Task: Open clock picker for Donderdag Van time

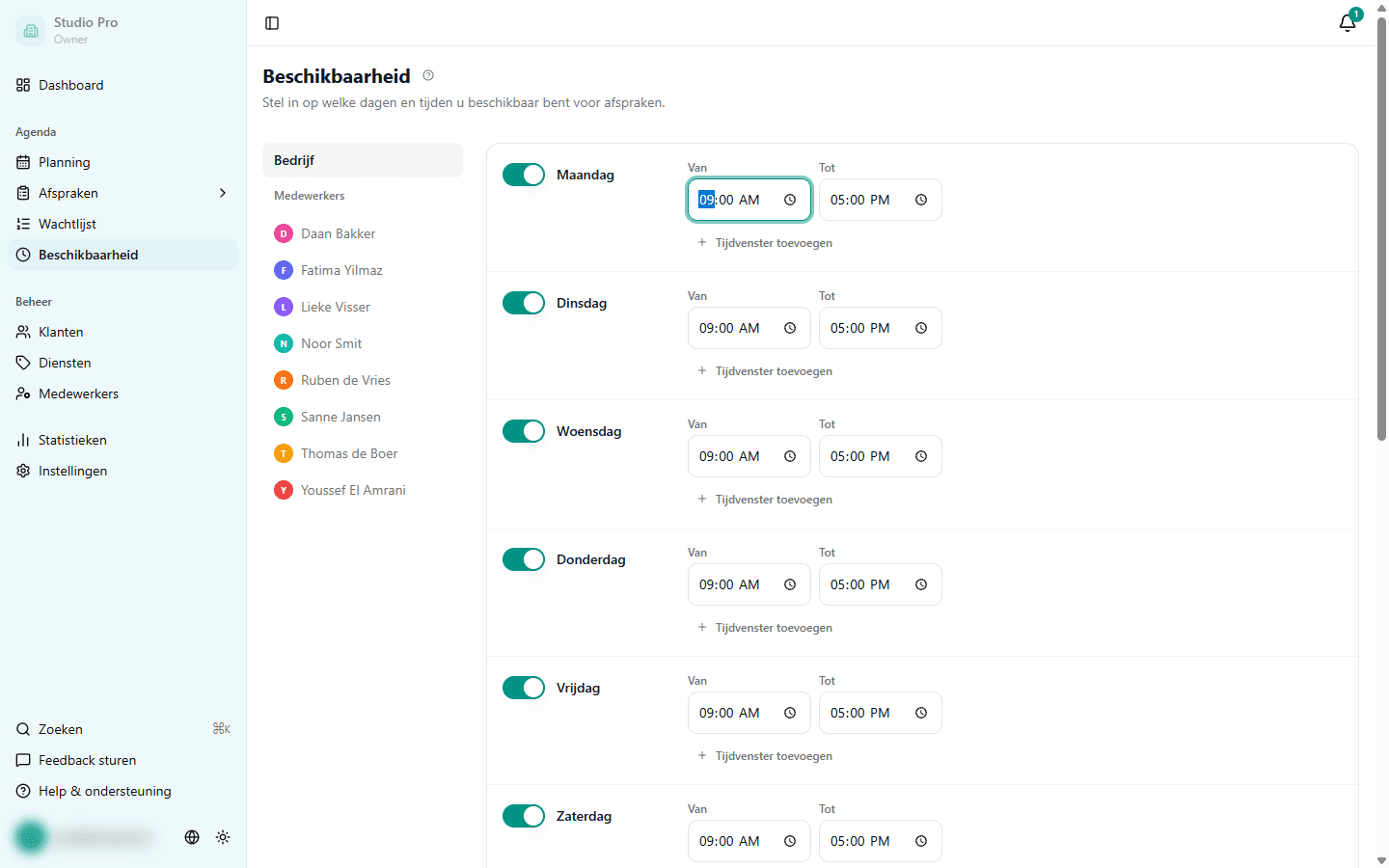Action: coord(790,584)
